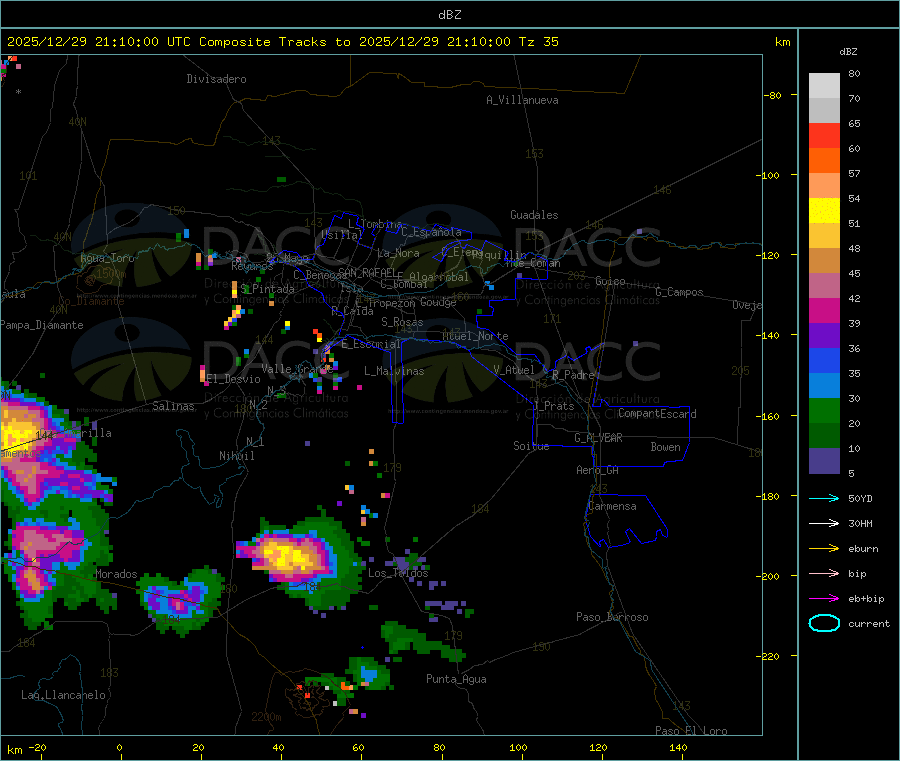Click the 'J_Prats' map label

pyautogui.click(x=553, y=406)
